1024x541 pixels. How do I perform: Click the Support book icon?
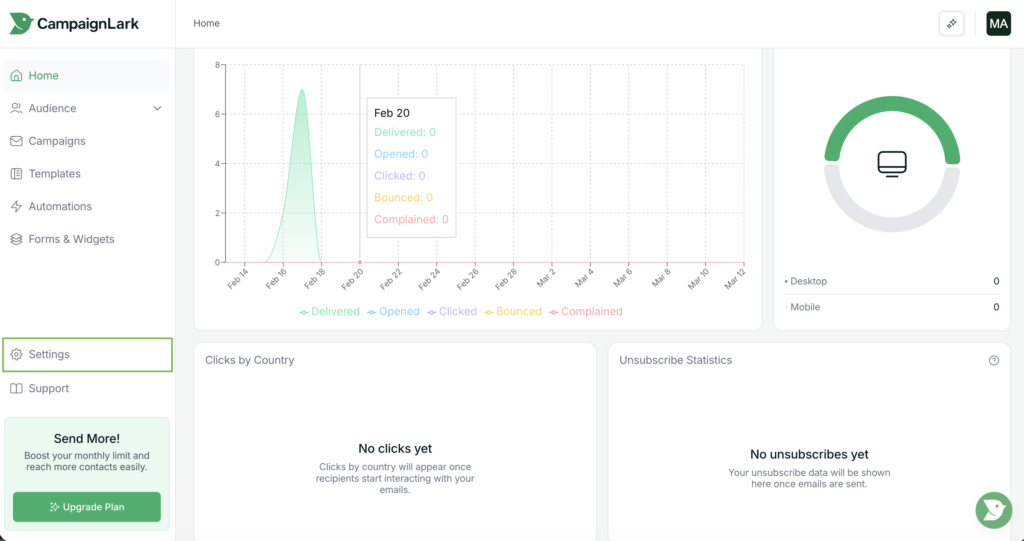point(16,389)
